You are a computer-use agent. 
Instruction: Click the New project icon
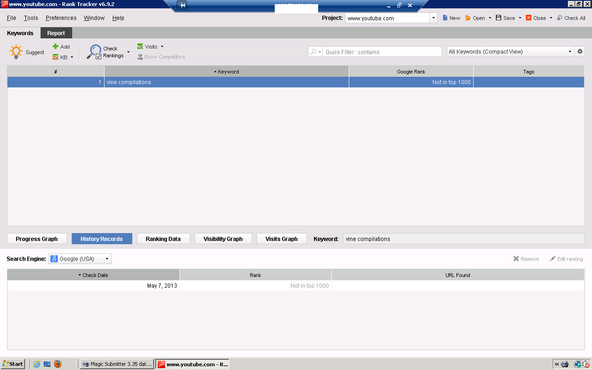pyautogui.click(x=445, y=18)
